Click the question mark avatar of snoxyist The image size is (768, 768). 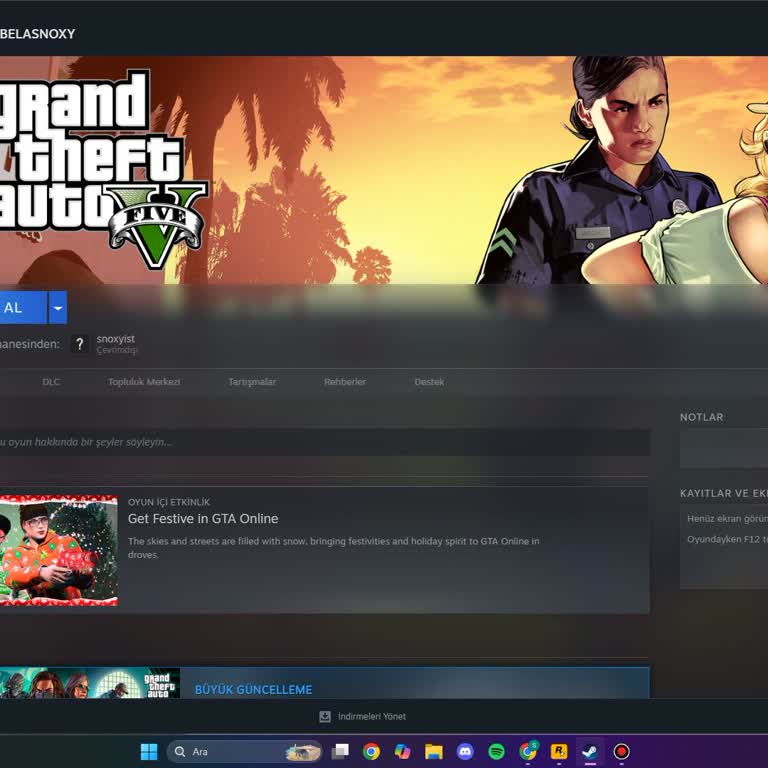pyautogui.click(x=80, y=344)
